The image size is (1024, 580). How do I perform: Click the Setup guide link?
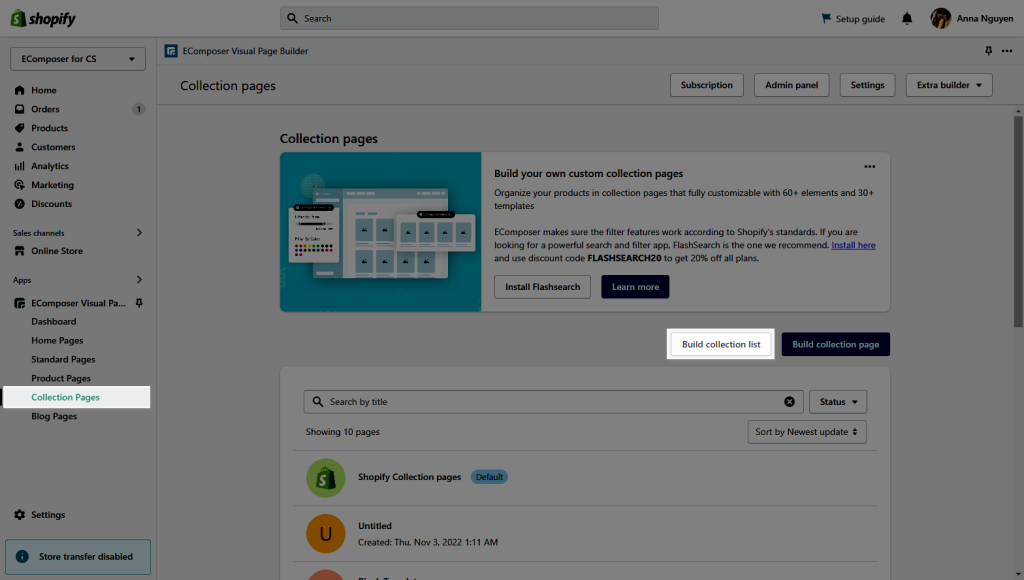coord(860,19)
